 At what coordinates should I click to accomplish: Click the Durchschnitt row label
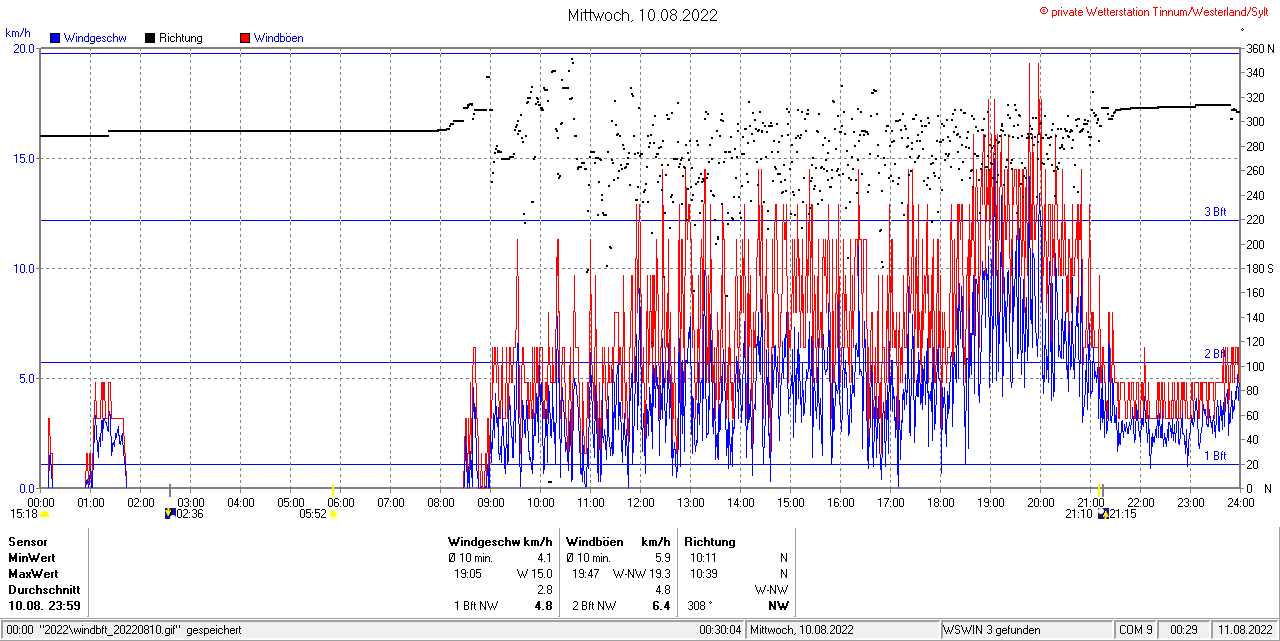click(x=43, y=590)
